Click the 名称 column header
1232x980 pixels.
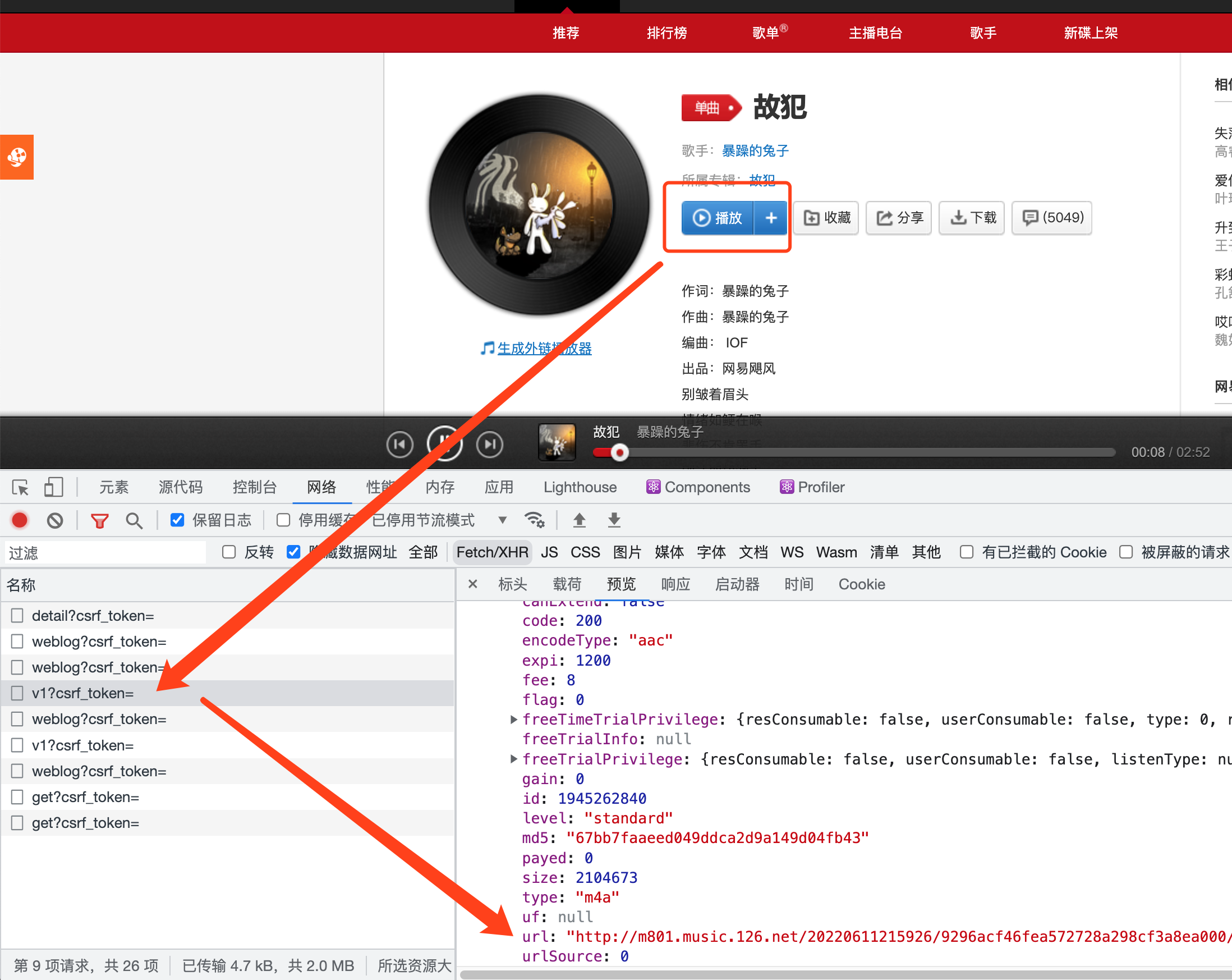pos(227,585)
